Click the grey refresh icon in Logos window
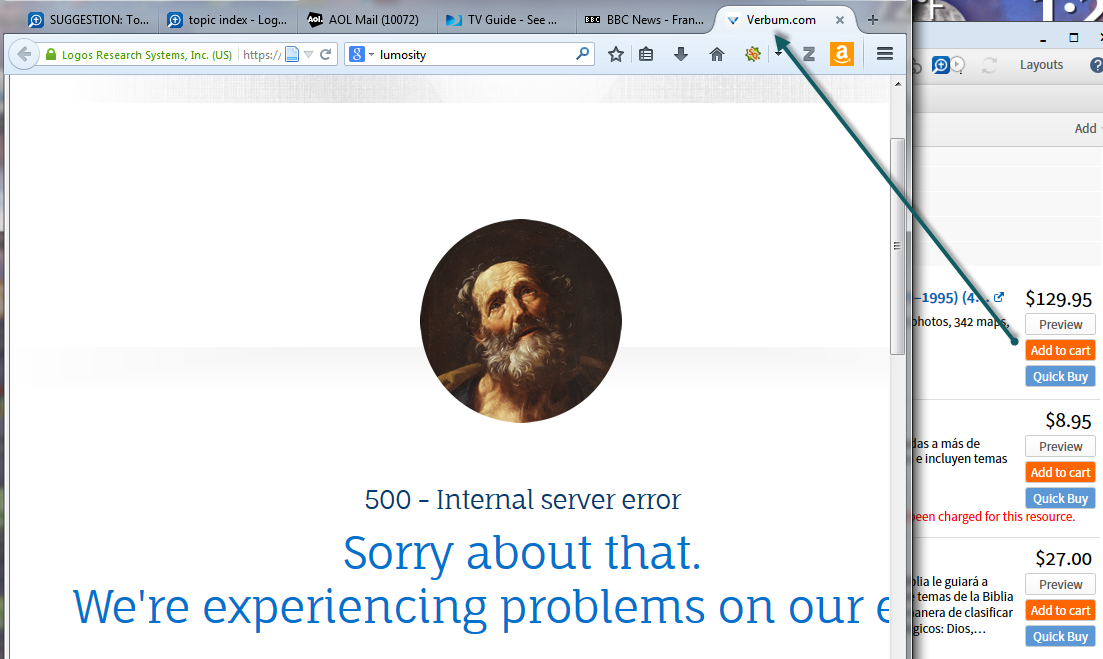 [989, 65]
